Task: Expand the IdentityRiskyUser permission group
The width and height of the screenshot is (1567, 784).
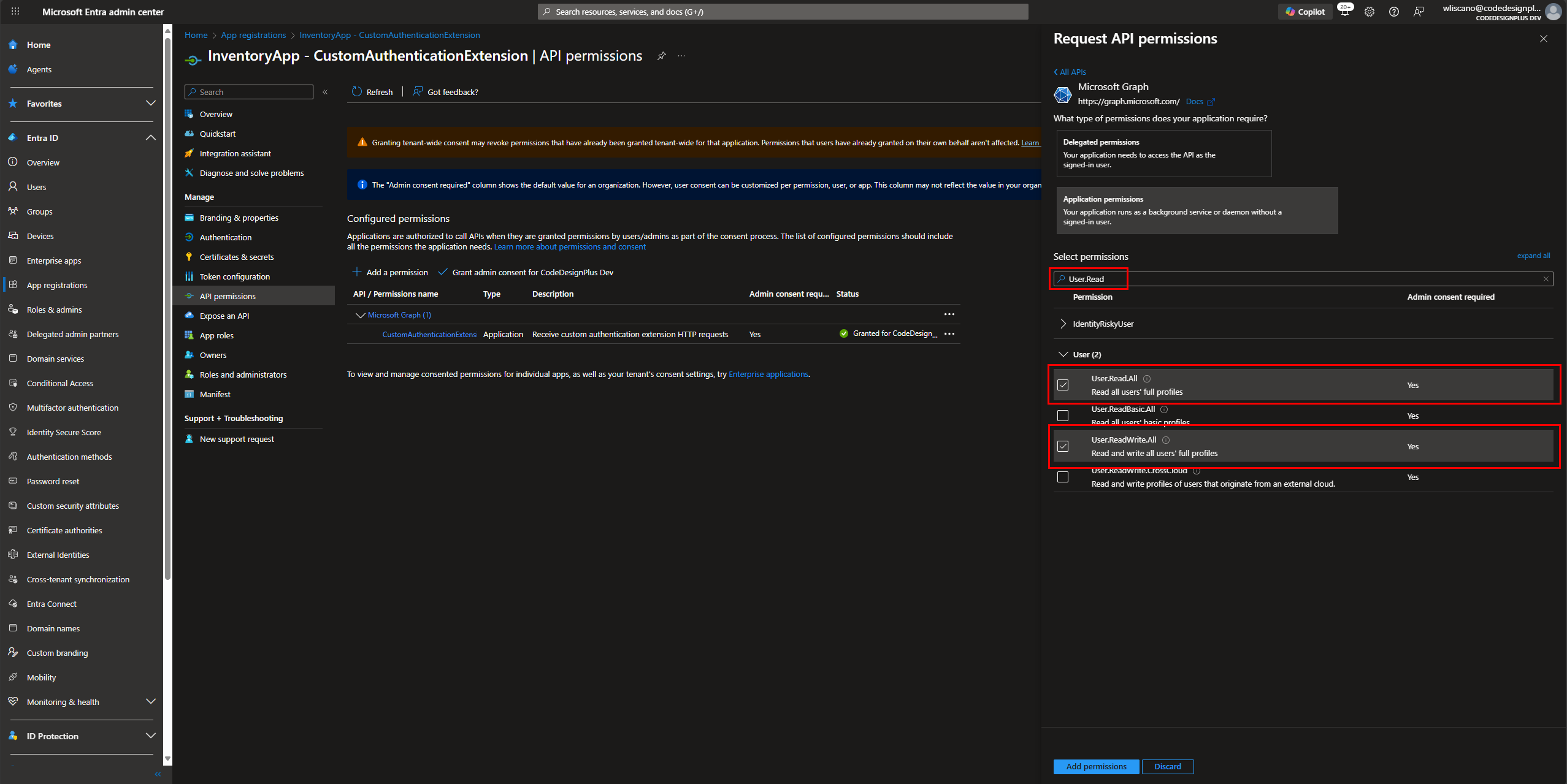Action: point(1063,324)
